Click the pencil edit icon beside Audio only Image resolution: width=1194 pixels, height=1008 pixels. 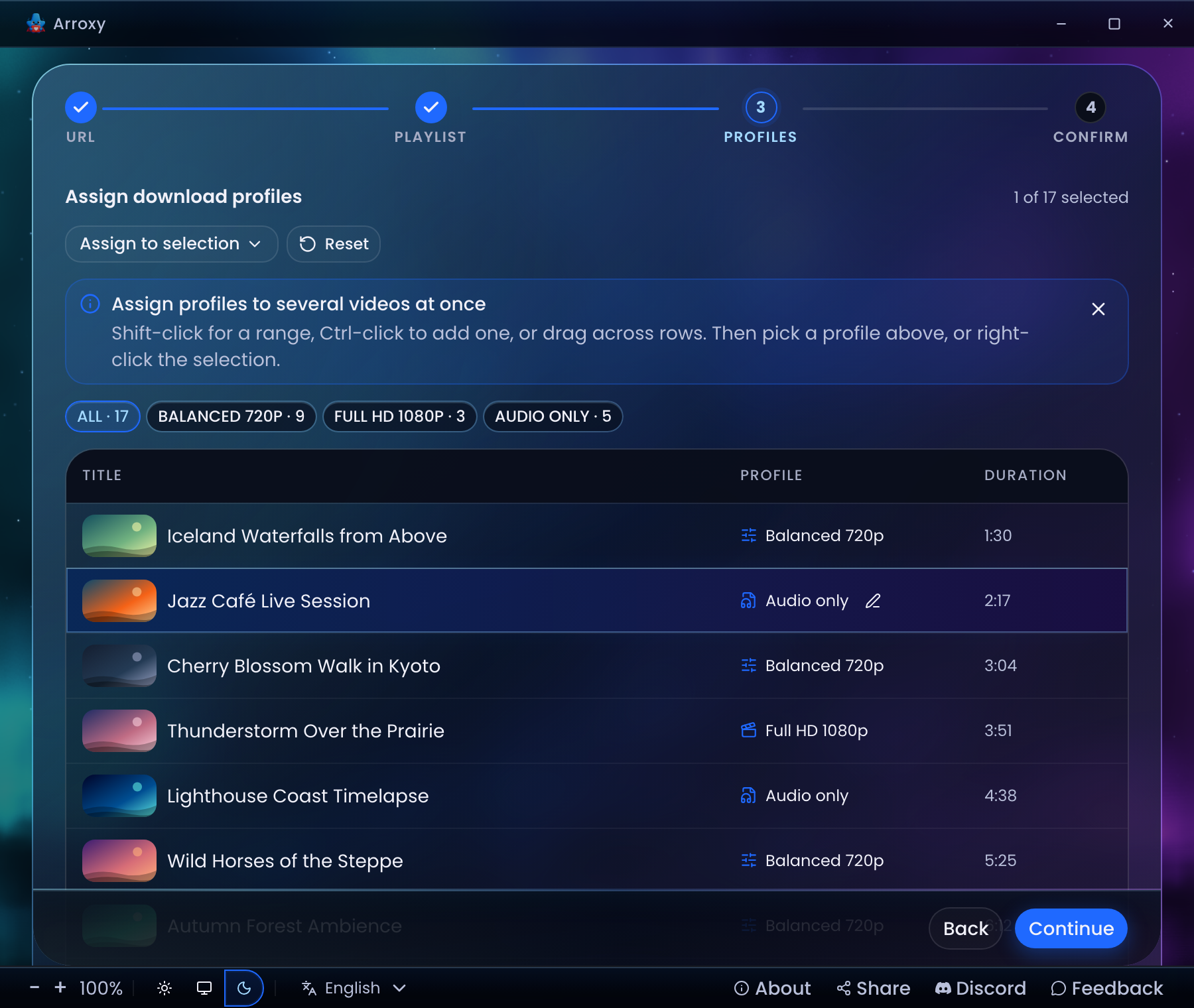tap(873, 601)
